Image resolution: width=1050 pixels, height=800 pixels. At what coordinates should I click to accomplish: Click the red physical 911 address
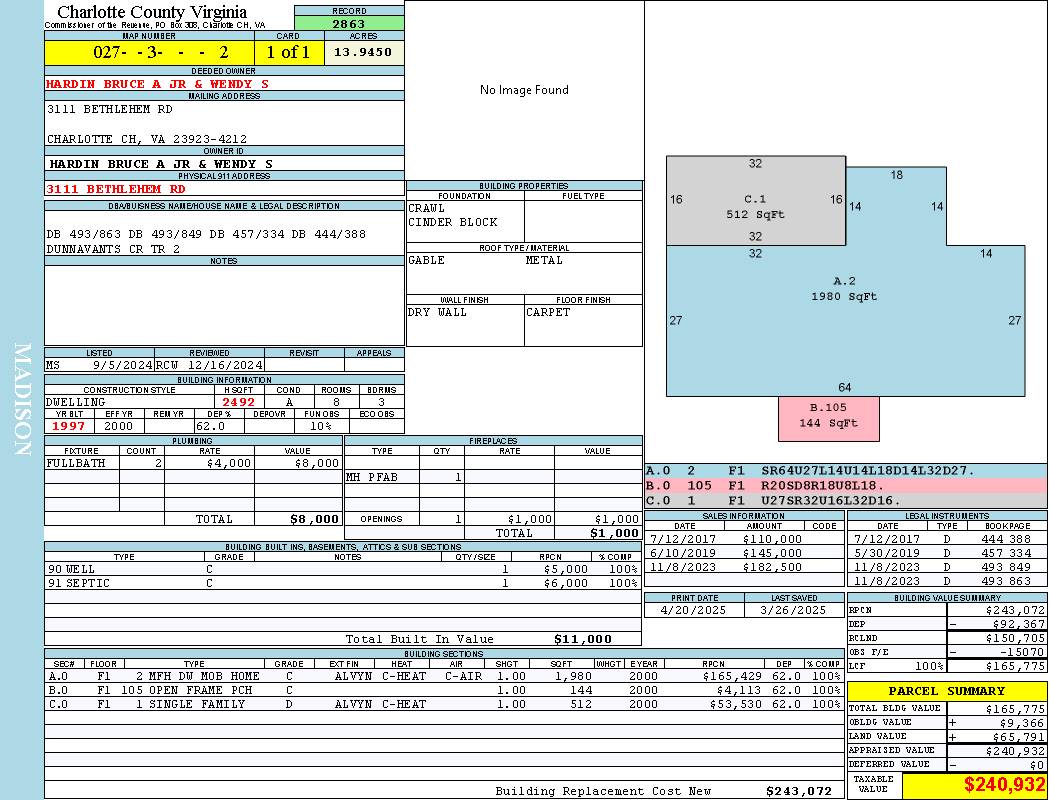[116, 188]
